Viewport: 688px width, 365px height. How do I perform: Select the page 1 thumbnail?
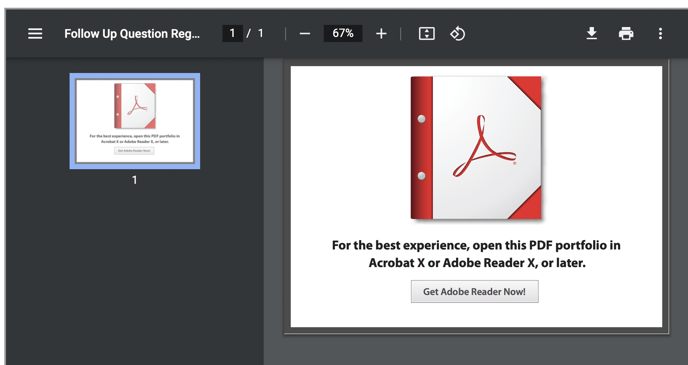[135, 121]
